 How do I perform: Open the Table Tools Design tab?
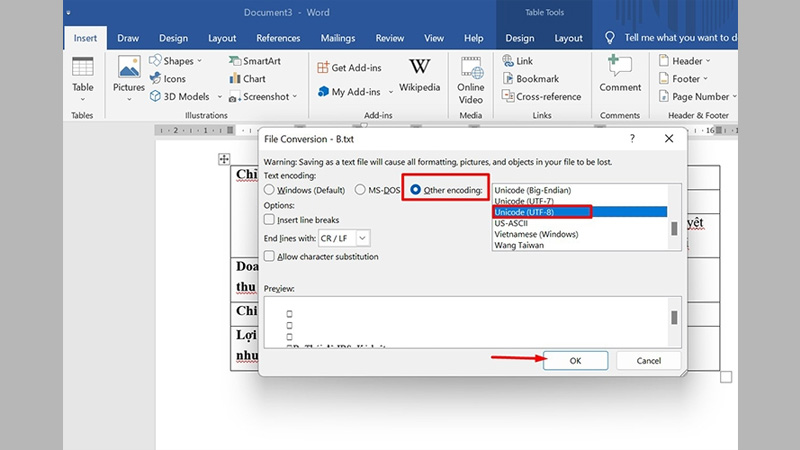pos(520,38)
